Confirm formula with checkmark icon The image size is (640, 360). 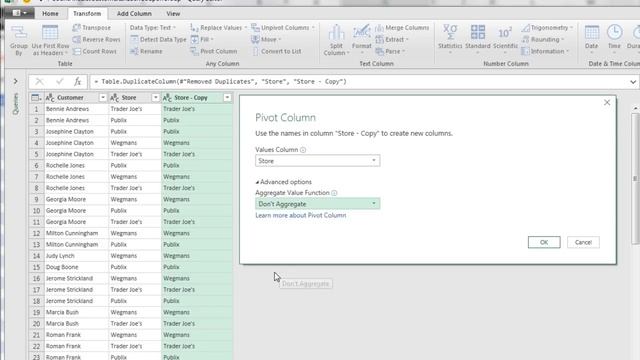[60, 82]
